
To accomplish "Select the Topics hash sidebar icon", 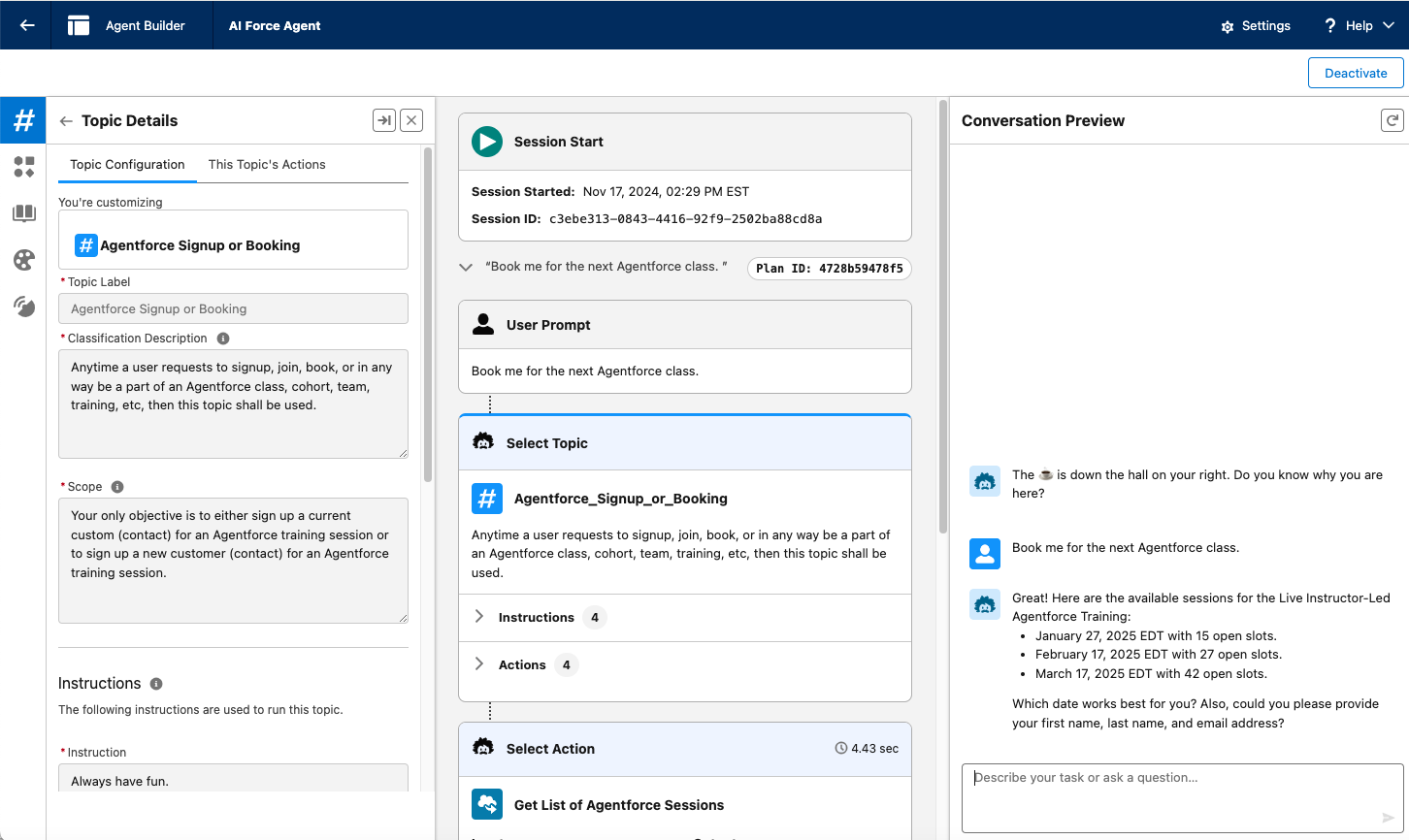I will click(23, 120).
